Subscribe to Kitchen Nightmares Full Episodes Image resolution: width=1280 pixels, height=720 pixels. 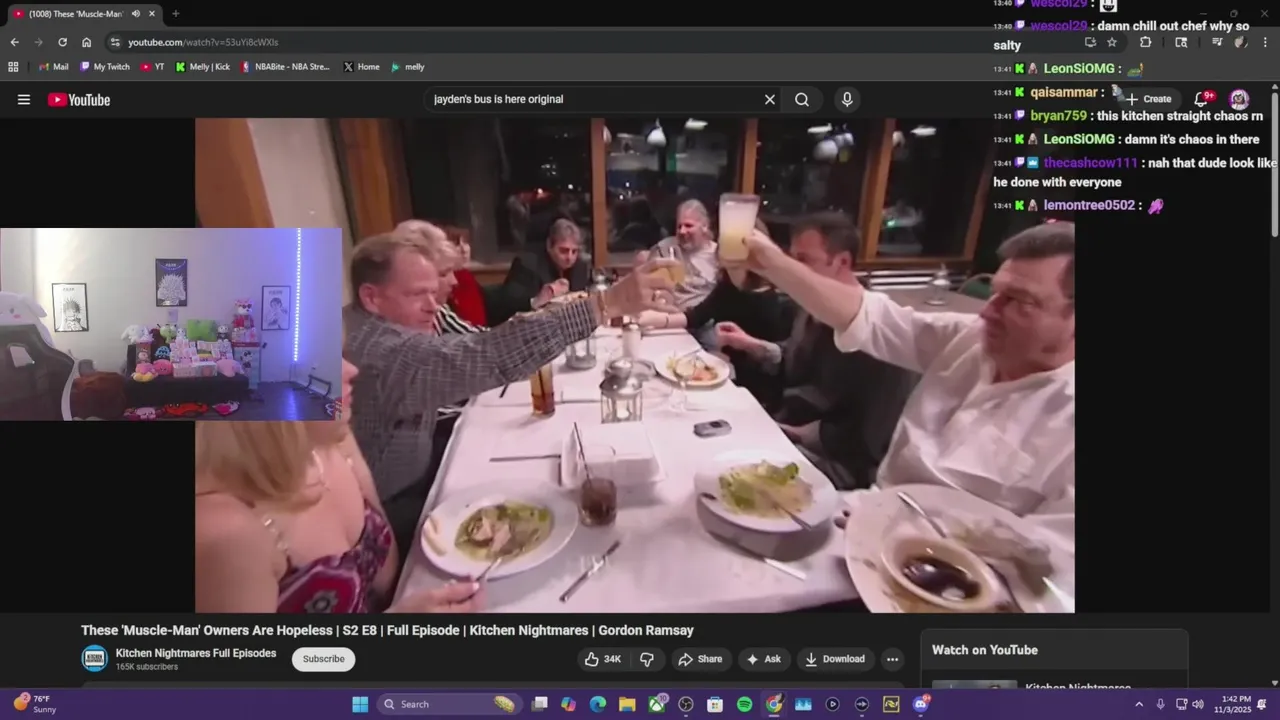coord(323,659)
